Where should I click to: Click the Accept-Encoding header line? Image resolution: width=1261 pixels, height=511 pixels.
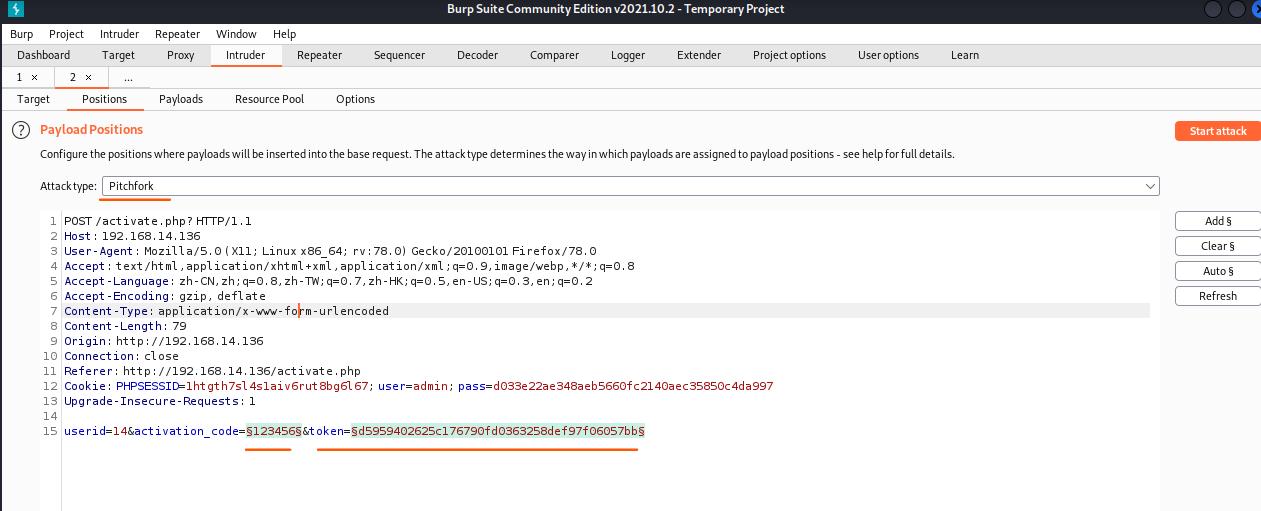point(165,296)
